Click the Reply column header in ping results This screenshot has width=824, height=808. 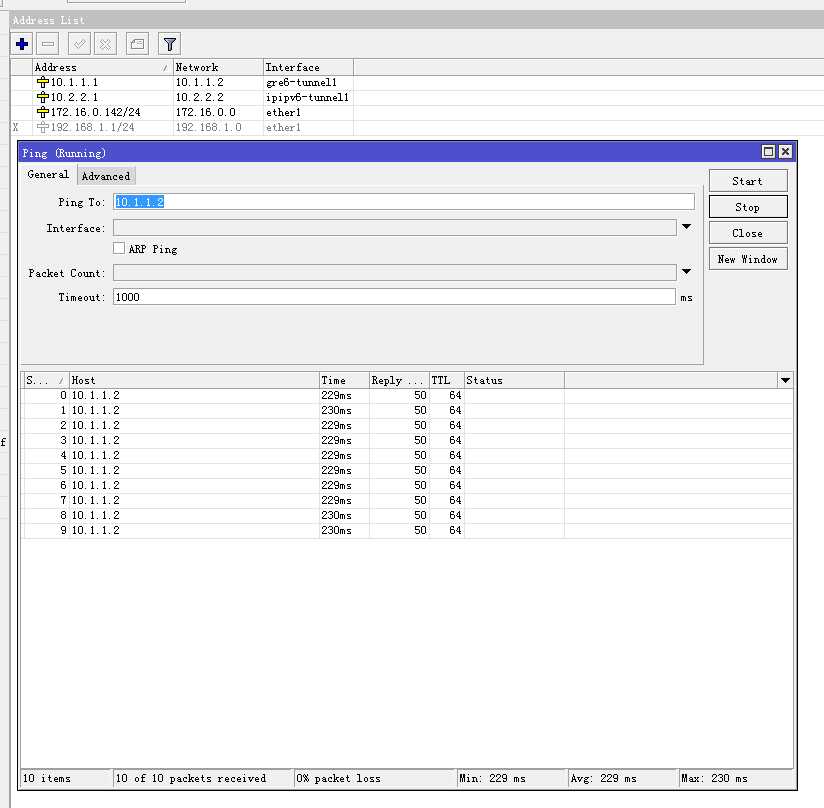pos(398,380)
